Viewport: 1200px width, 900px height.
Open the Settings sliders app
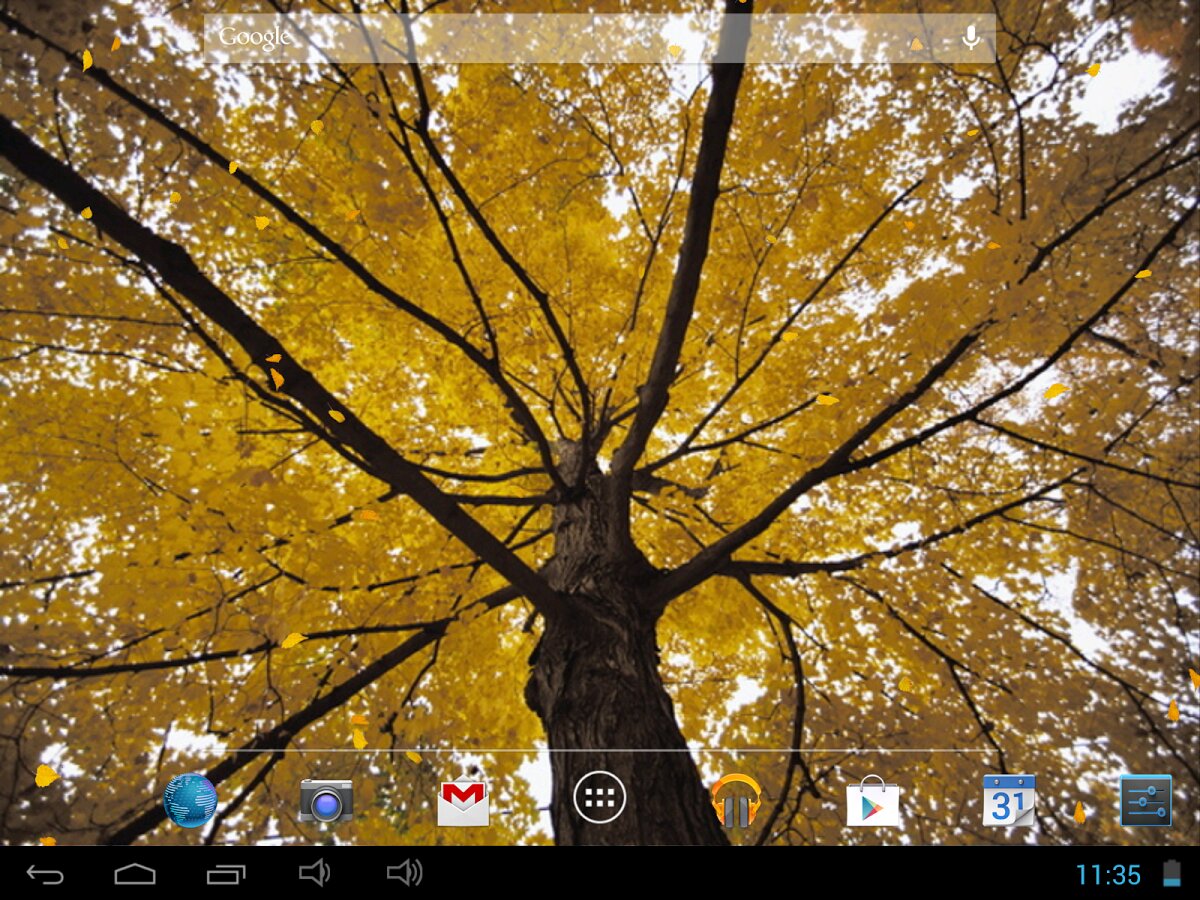point(1145,800)
